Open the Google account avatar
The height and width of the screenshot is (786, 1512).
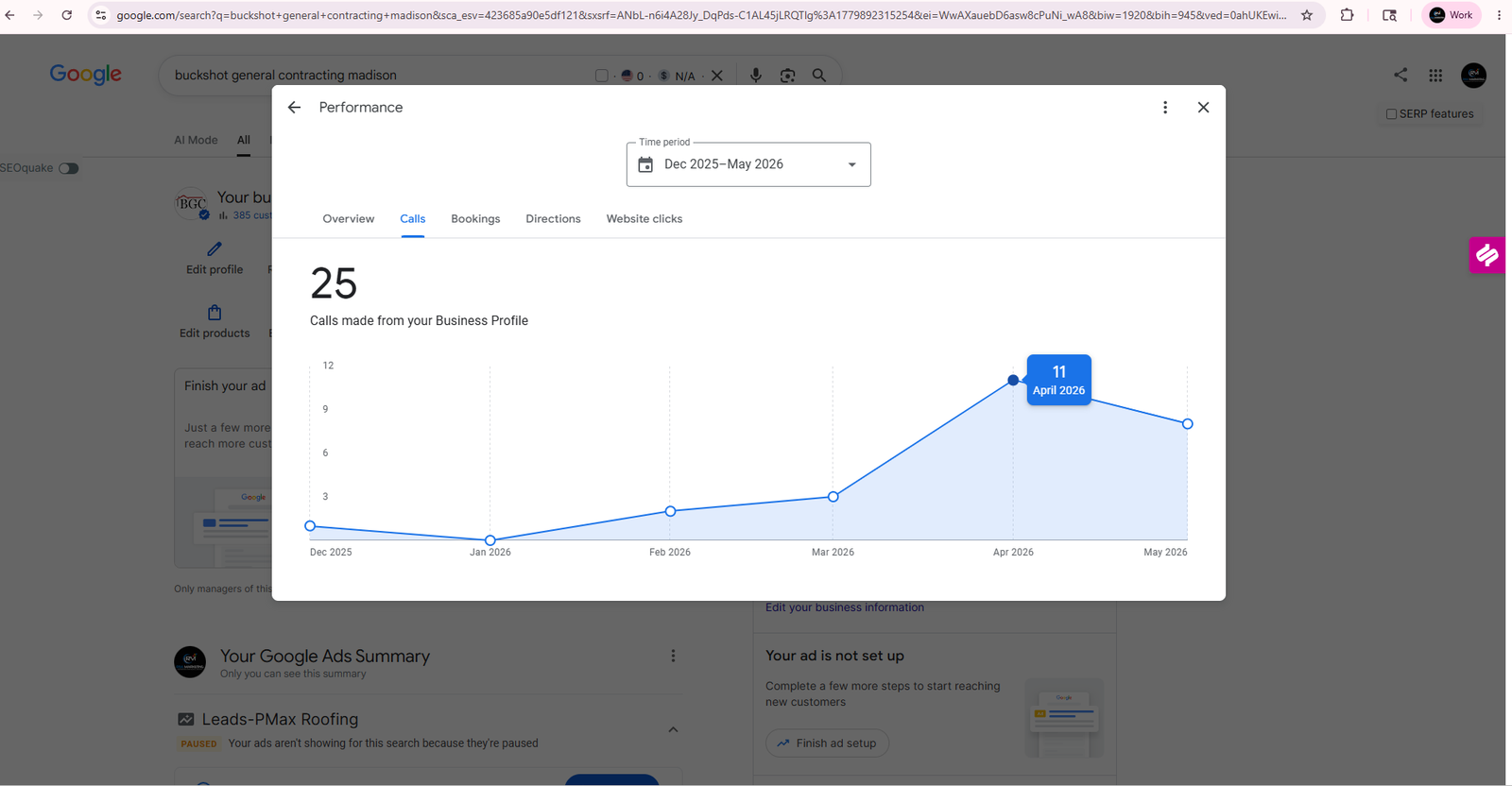click(1474, 76)
